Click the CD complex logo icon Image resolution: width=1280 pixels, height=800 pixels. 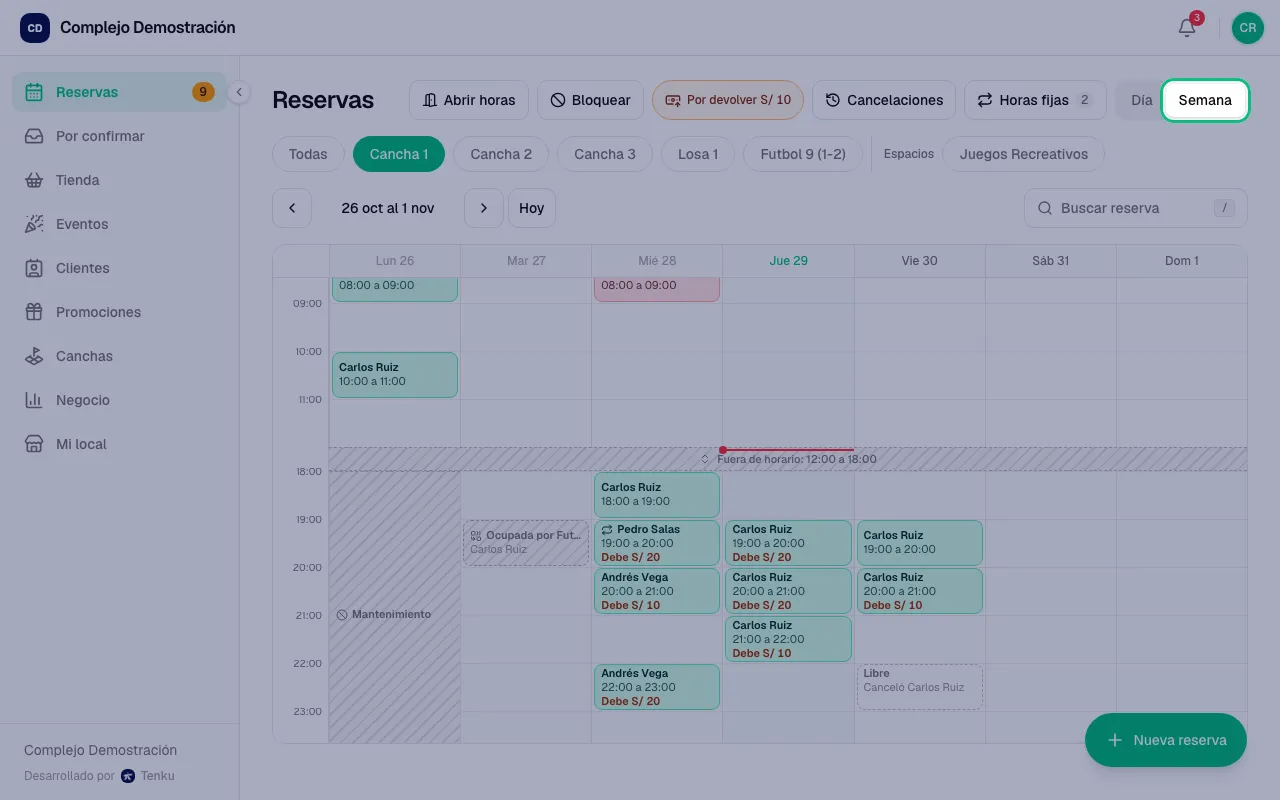35,28
